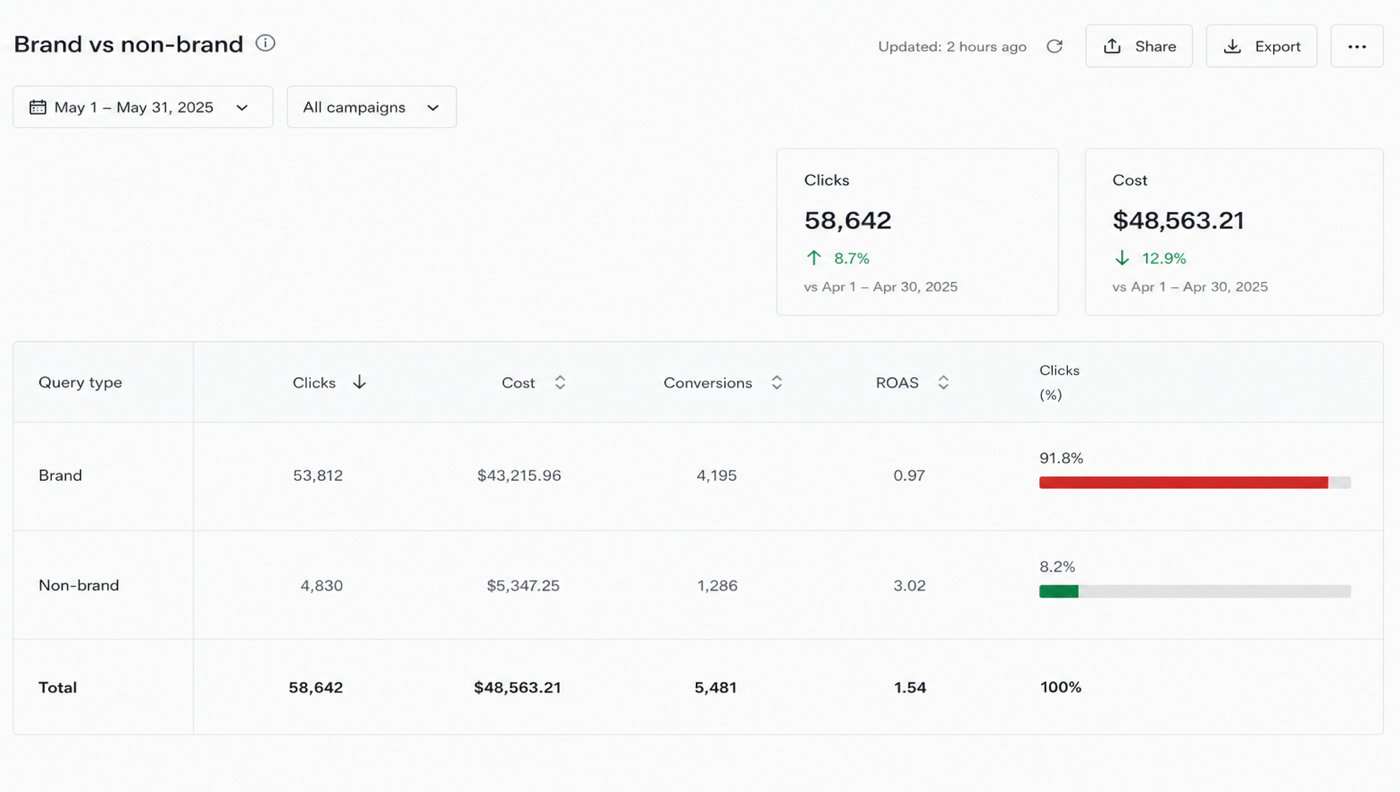
Task: Click the Share button
Action: click(x=1139, y=46)
